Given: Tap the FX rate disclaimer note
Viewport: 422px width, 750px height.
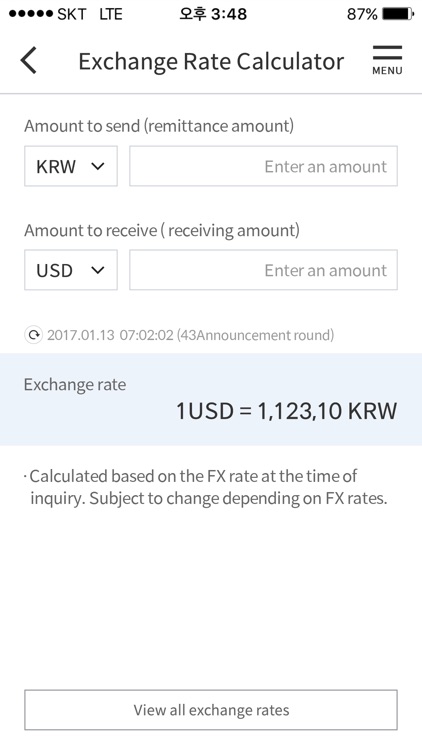Looking at the screenshot, I should click(x=206, y=487).
